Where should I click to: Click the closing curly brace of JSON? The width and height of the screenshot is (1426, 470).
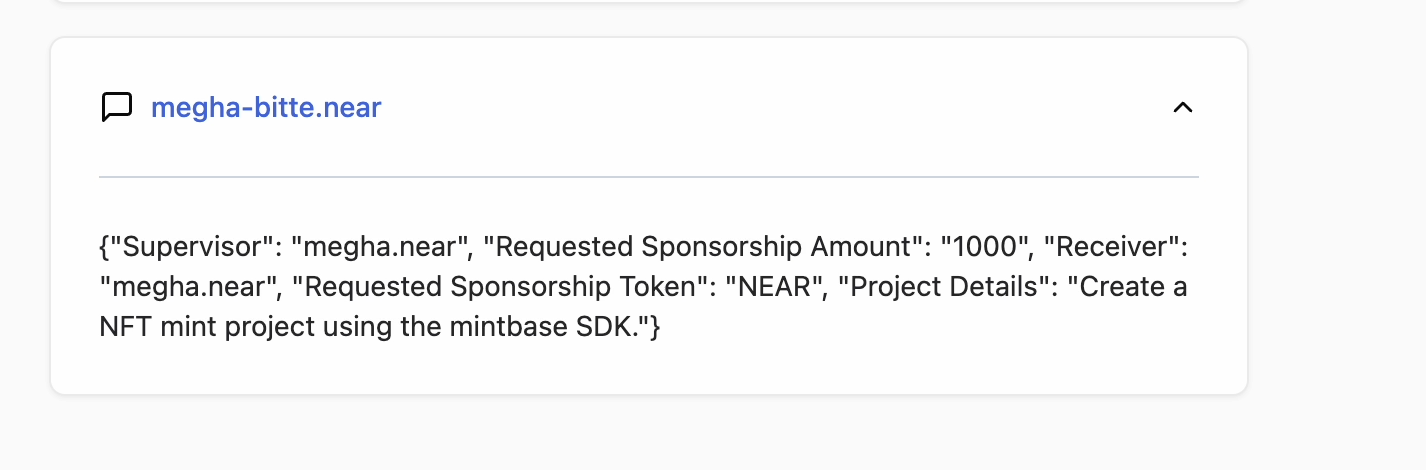(x=655, y=327)
